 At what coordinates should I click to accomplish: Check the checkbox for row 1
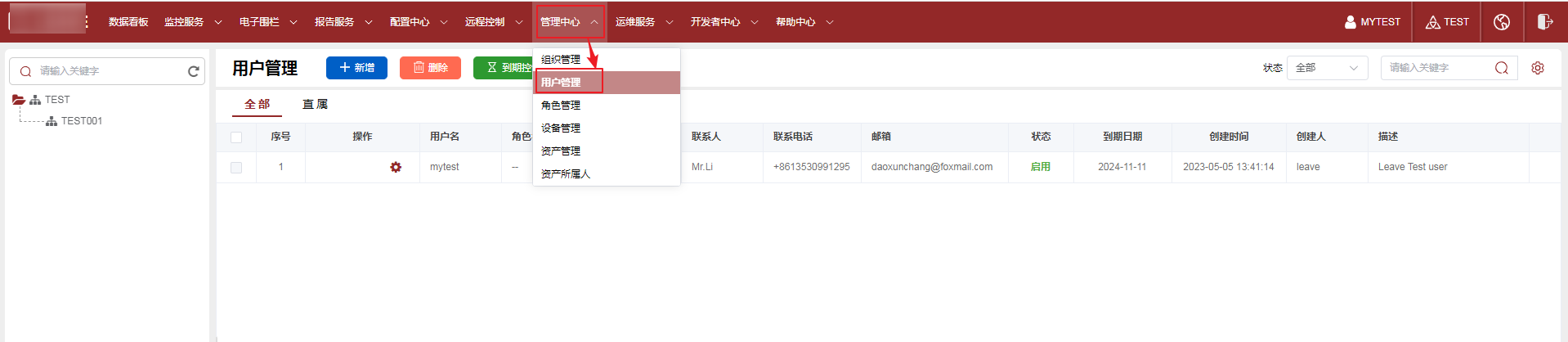click(x=236, y=168)
